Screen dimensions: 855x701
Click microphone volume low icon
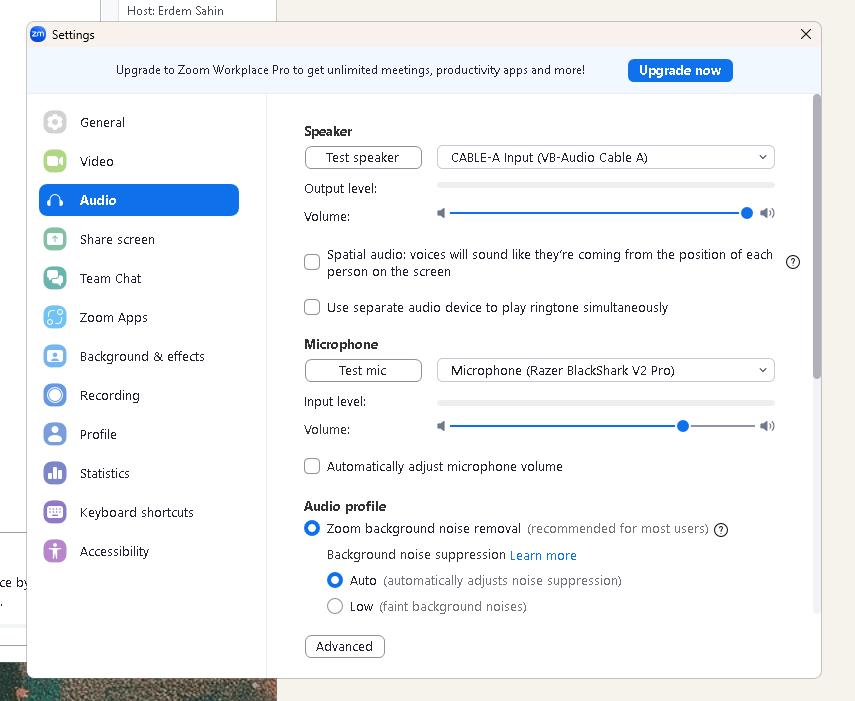coord(441,426)
